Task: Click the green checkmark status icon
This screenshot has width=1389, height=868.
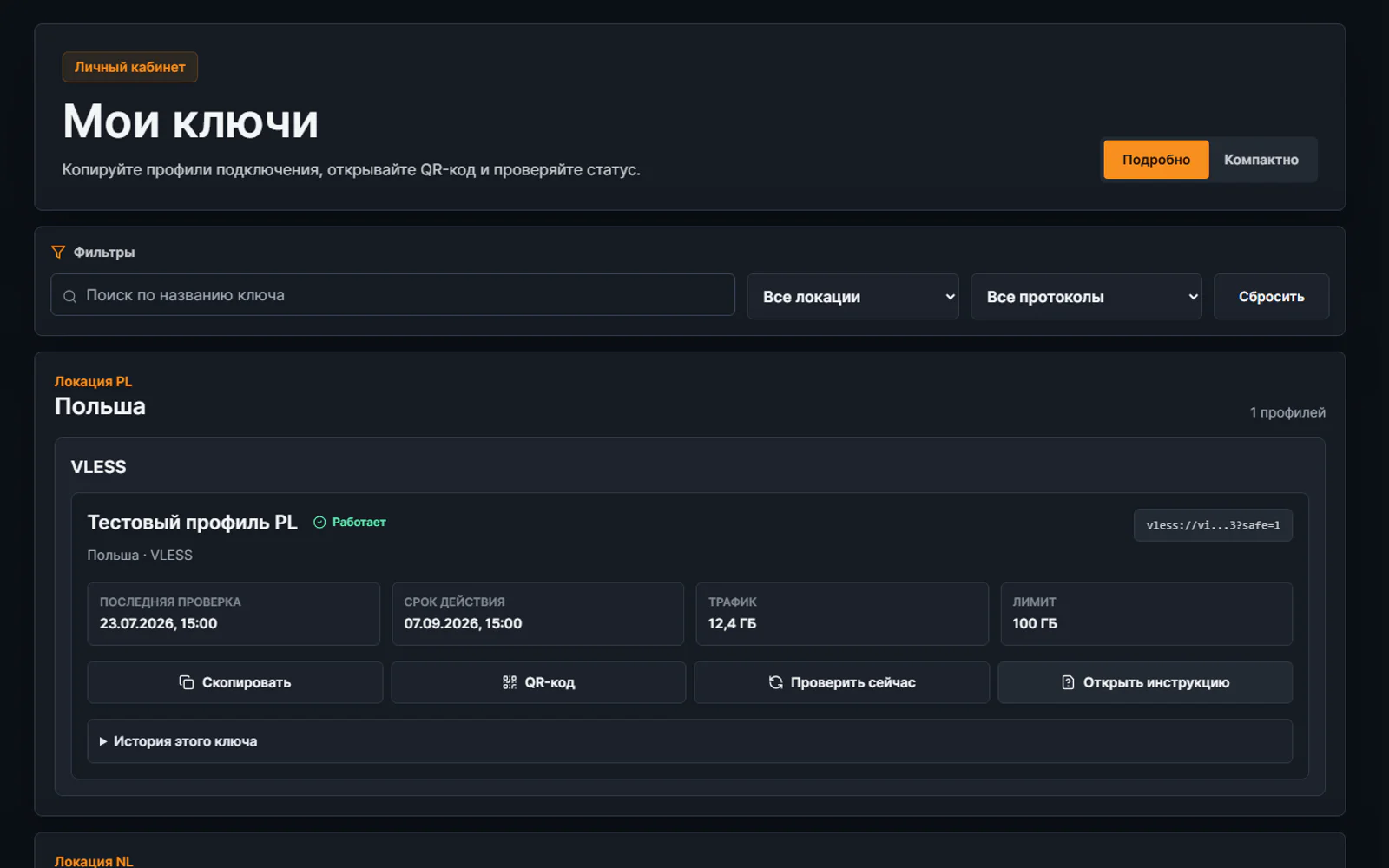Action: coord(319,523)
